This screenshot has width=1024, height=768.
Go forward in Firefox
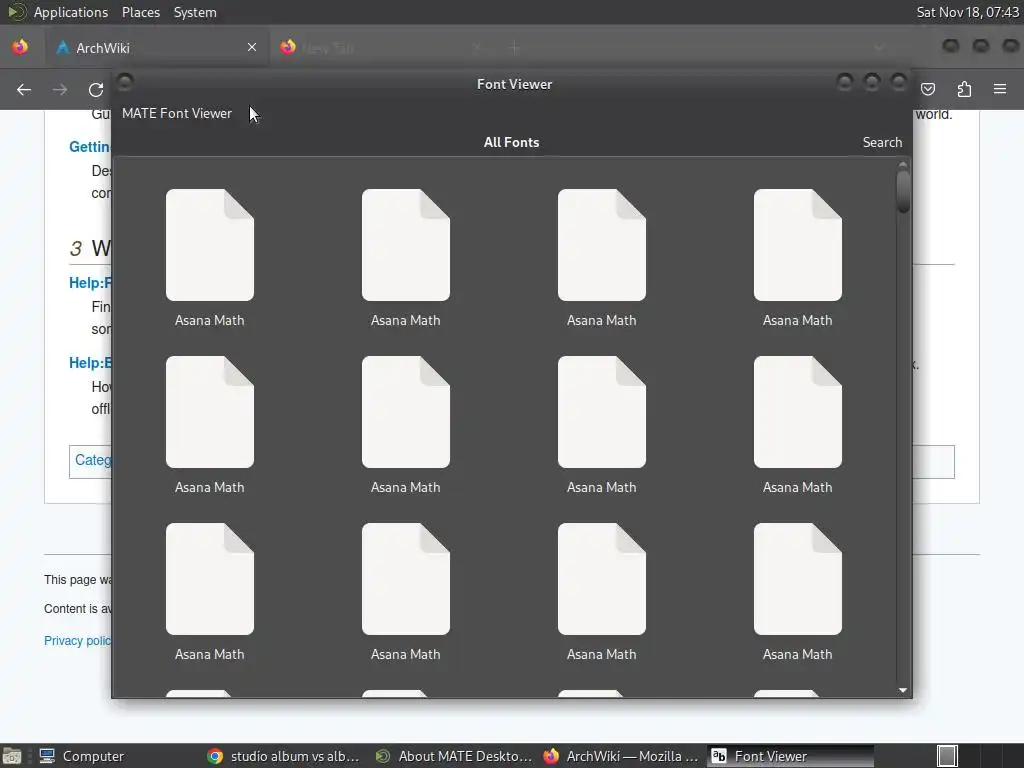60,89
